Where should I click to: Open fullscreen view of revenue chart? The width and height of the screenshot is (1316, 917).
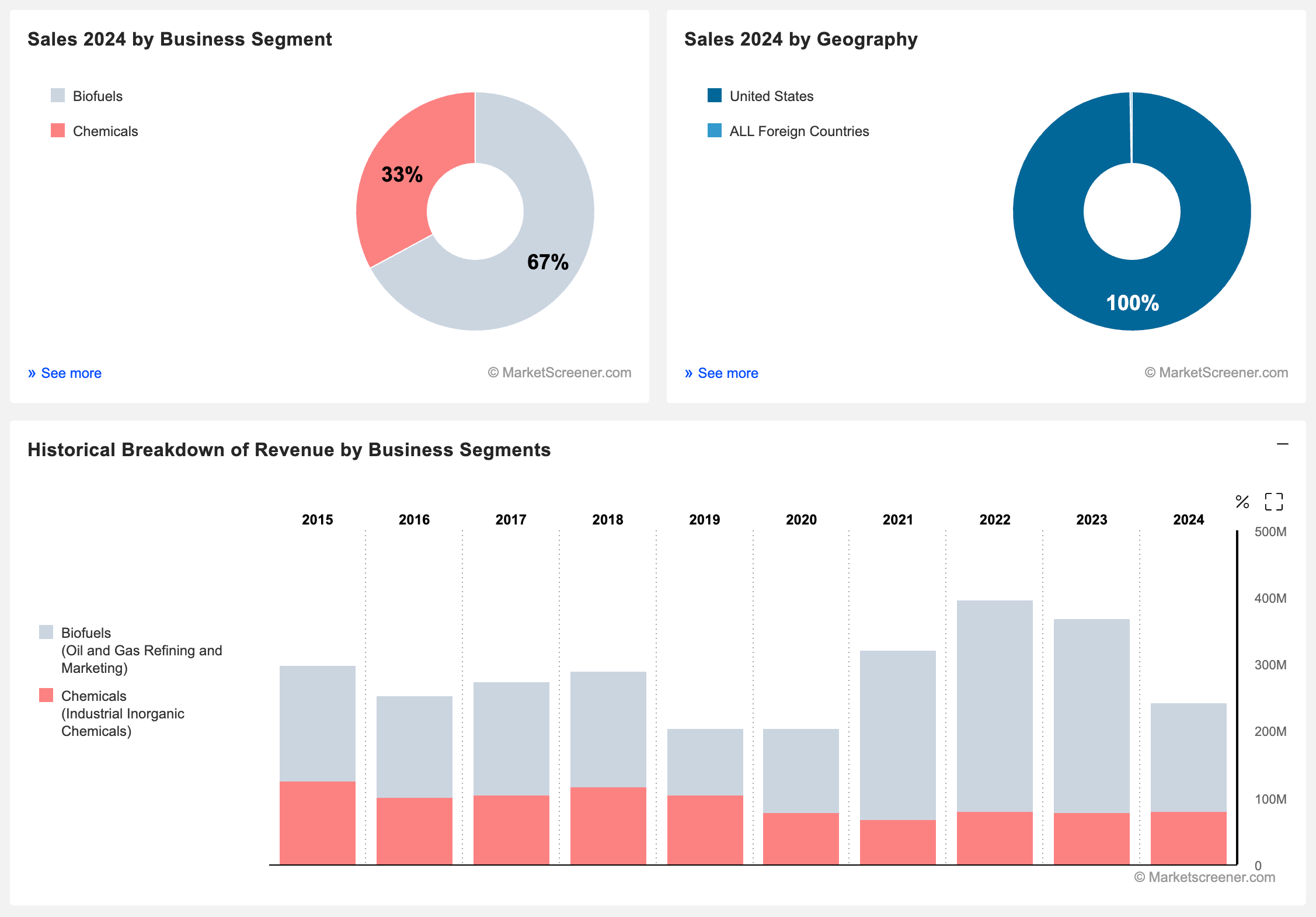(1273, 502)
